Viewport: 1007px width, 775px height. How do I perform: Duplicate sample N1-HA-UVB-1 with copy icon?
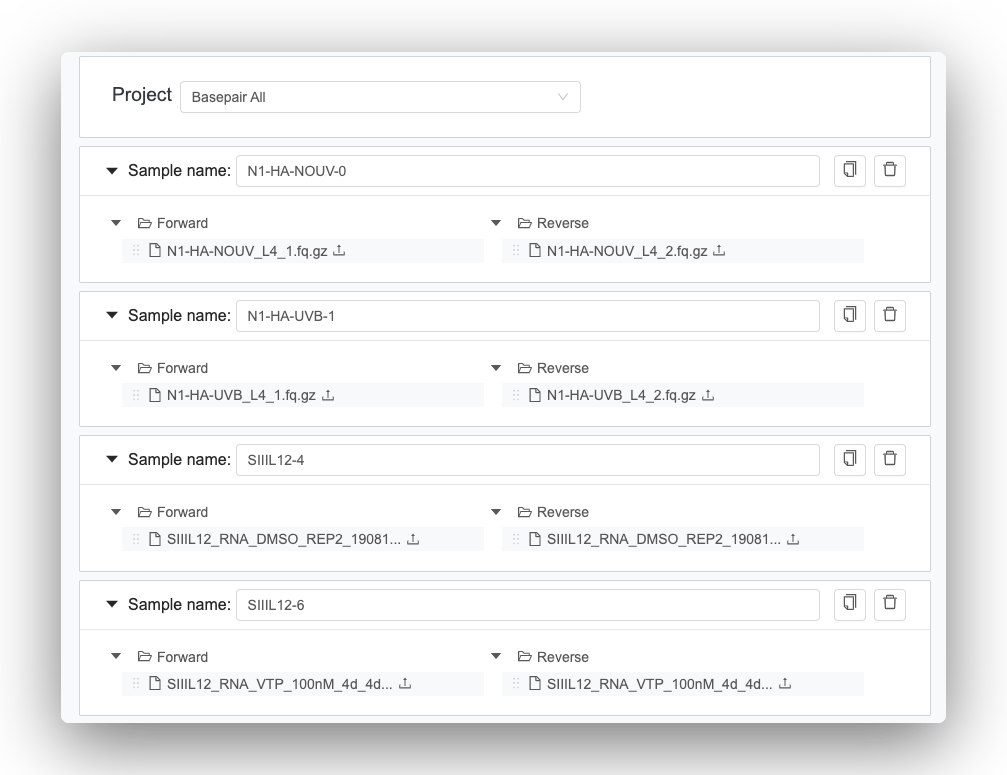(x=850, y=316)
